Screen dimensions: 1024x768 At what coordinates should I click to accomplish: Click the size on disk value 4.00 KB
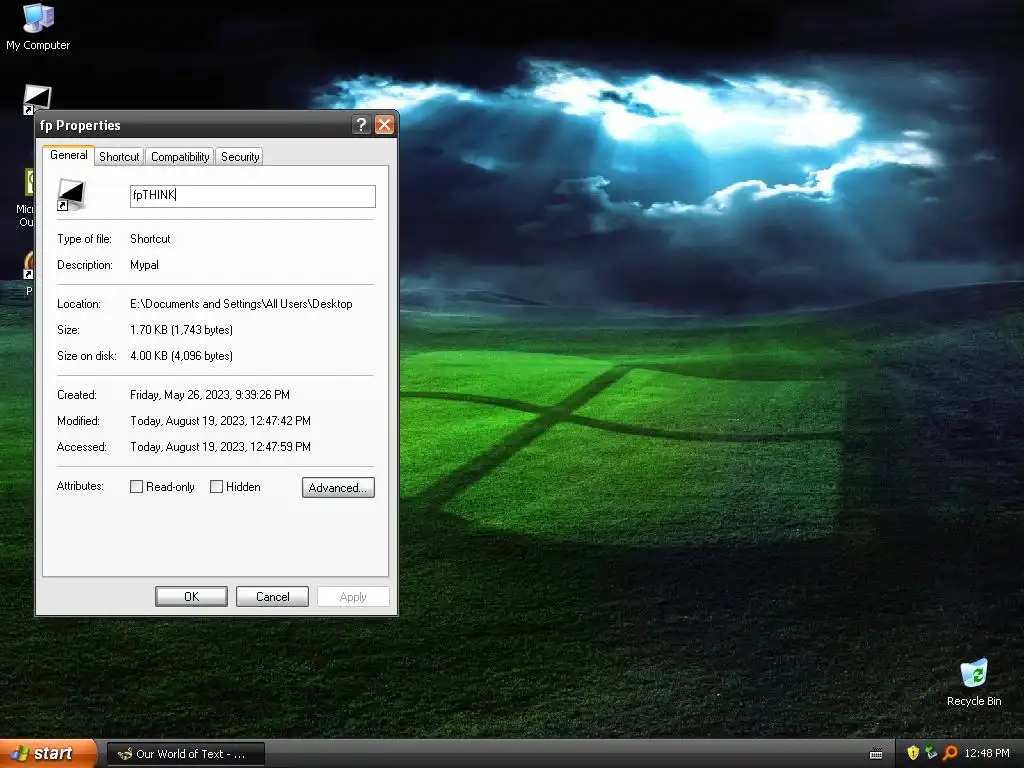[x=182, y=356]
